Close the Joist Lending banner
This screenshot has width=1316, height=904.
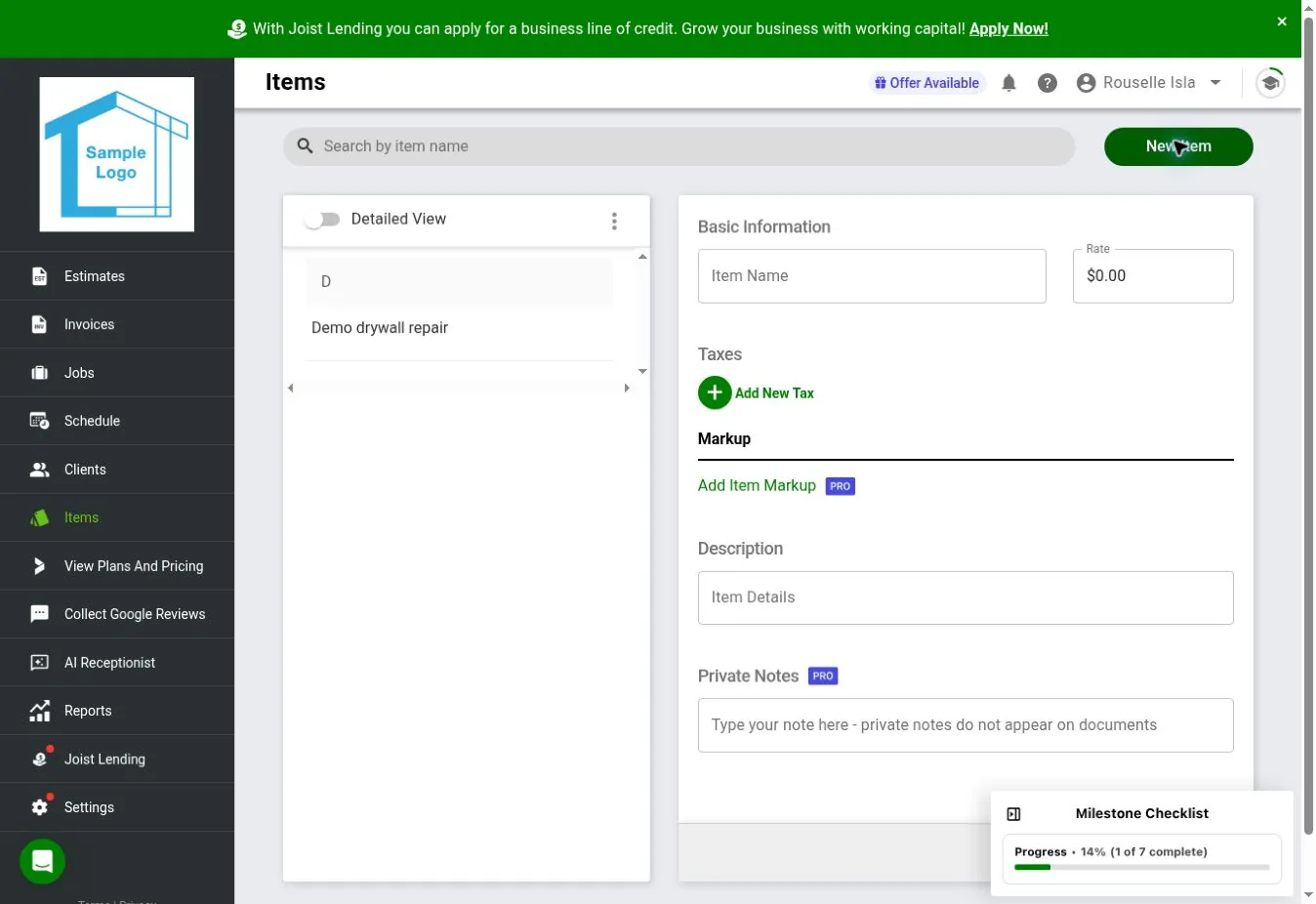(1282, 21)
